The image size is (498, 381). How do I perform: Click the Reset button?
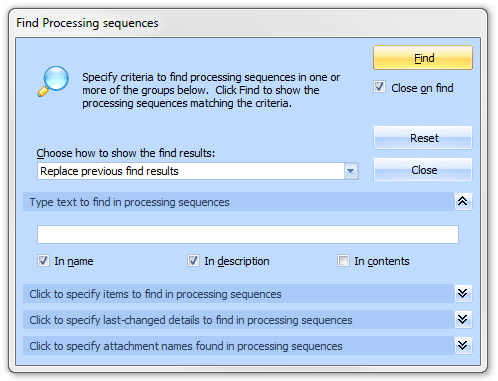[x=423, y=138]
